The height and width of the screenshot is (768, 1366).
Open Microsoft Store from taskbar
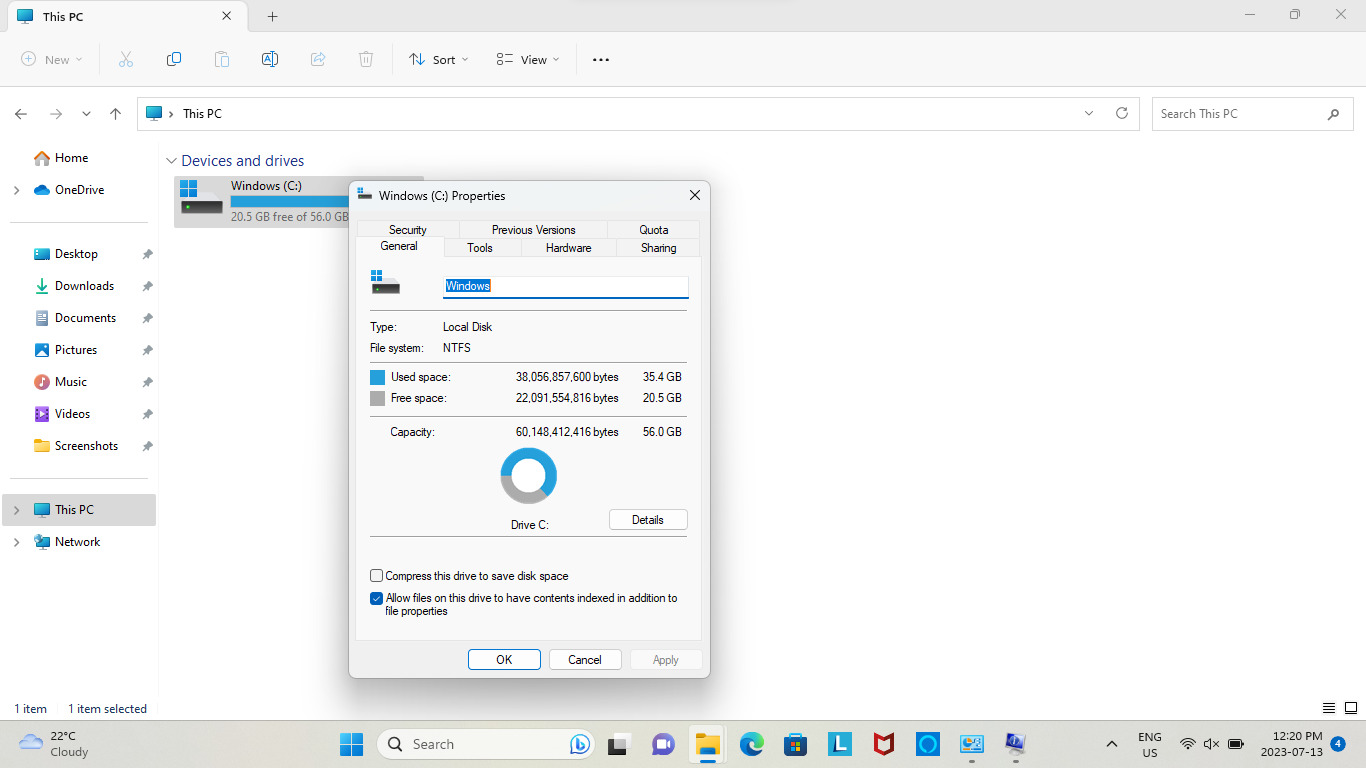796,744
